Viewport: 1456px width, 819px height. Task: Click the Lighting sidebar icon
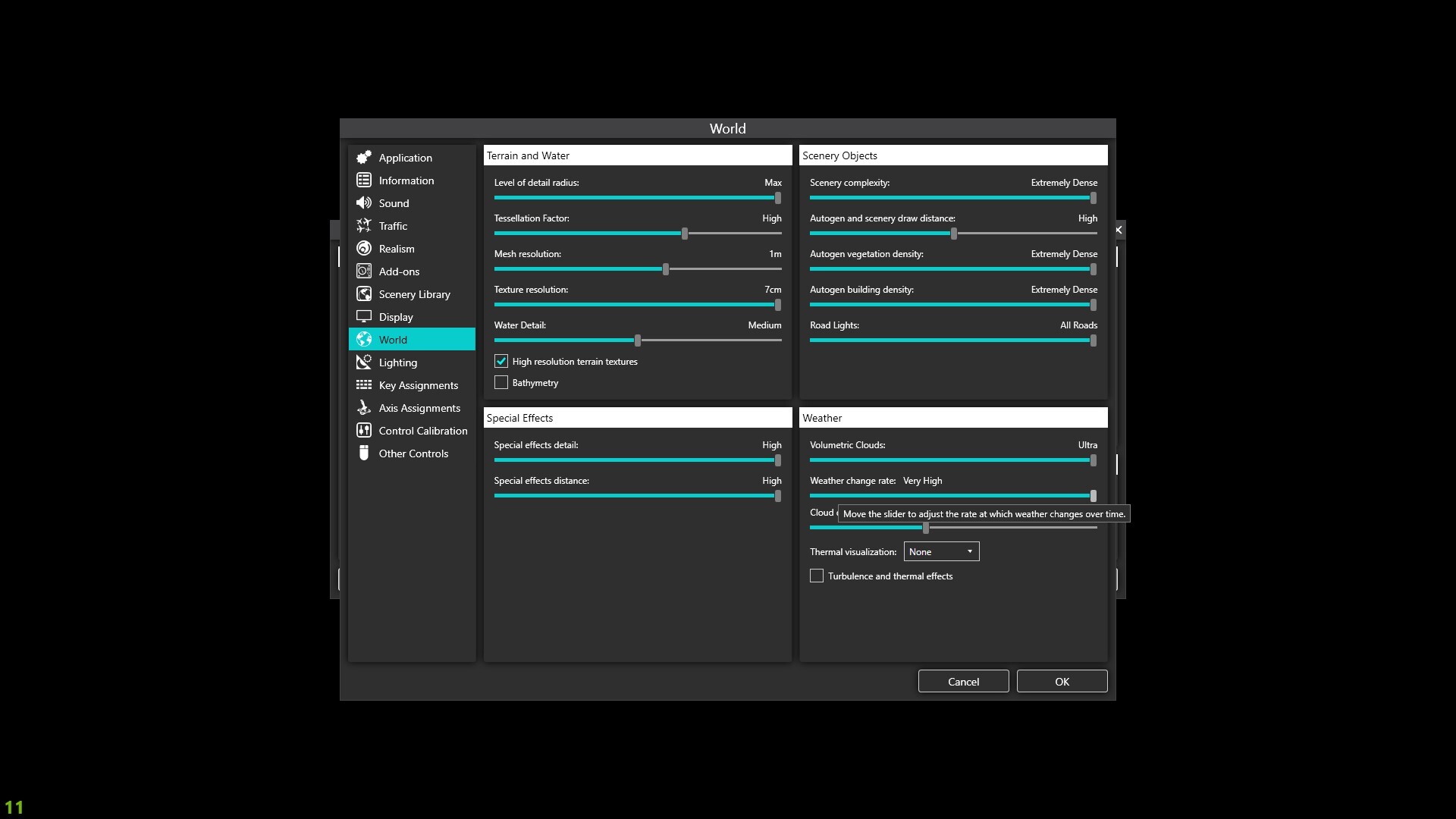[x=364, y=362]
